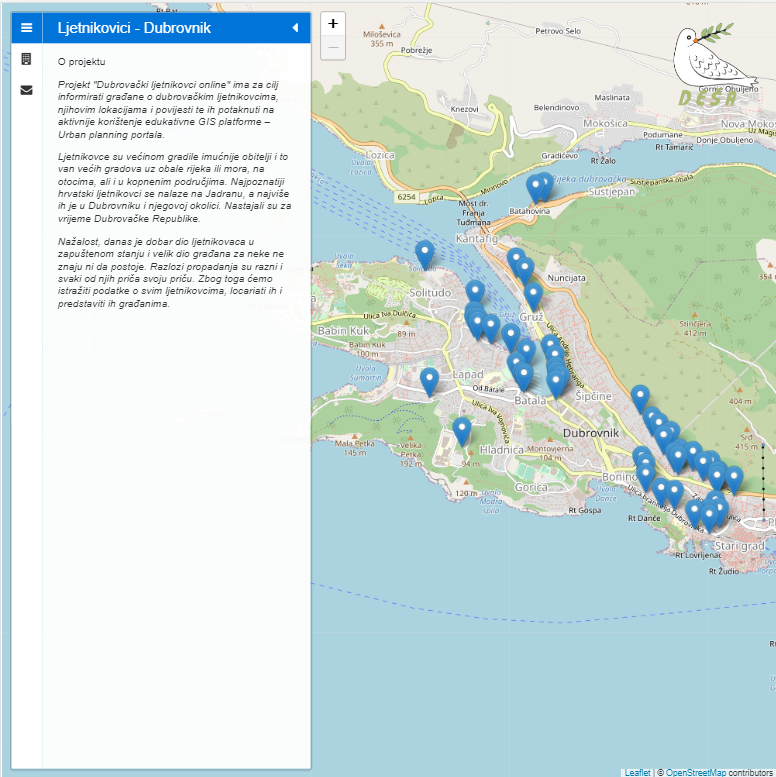Click the Ljetnikovici - Dubrovnik sidebar title

(x=134, y=28)
